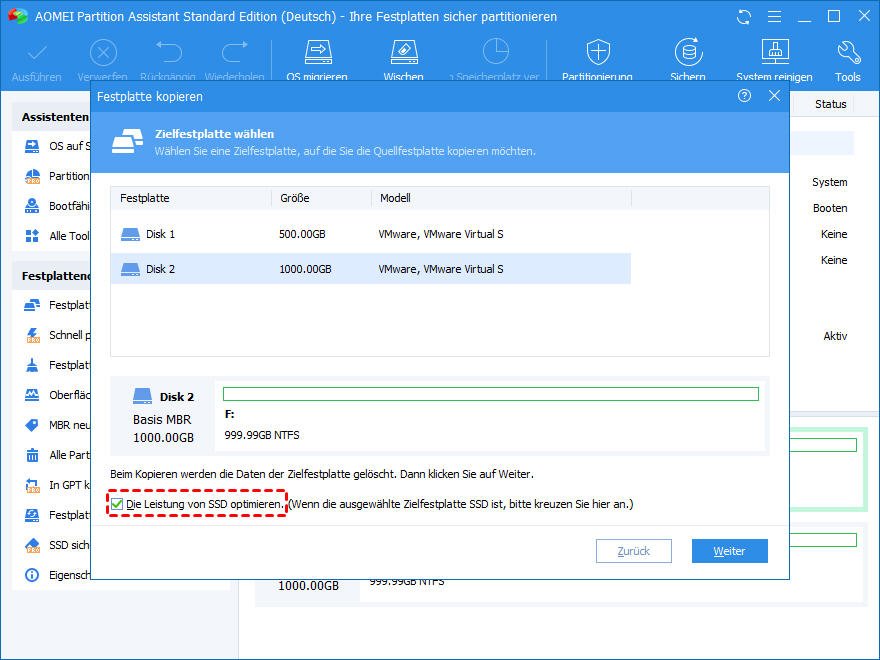Click the Bootfähig sidebar item icon
The width and height of the screenshot is (880, 660).
(x=32, y=206)
